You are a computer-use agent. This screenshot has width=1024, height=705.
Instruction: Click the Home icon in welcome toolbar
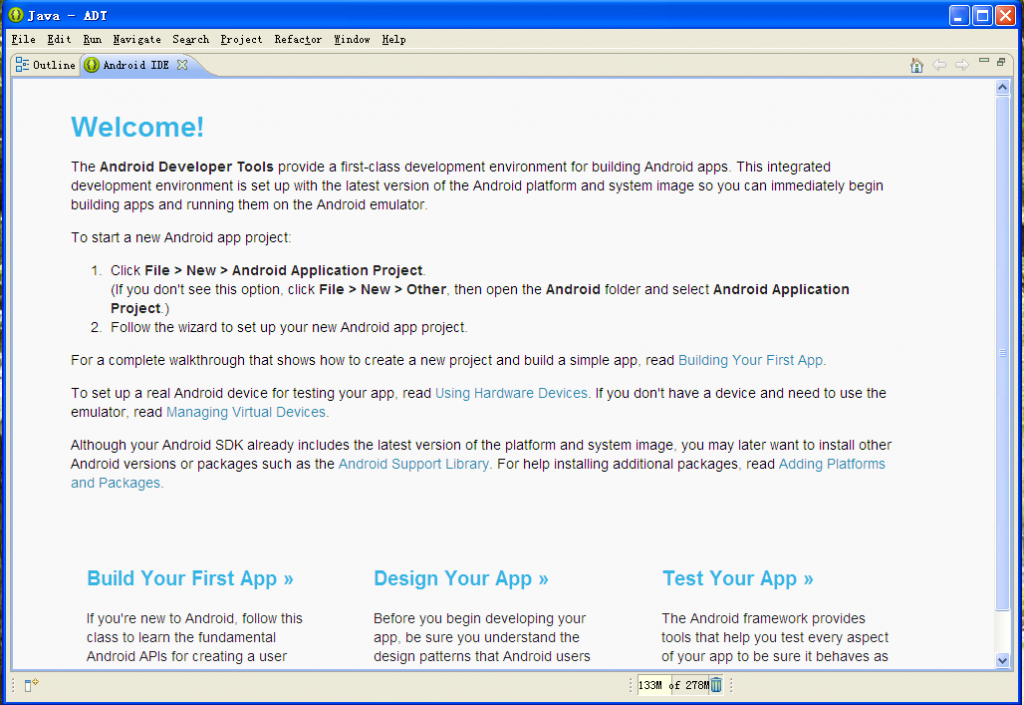click(916, 65)
